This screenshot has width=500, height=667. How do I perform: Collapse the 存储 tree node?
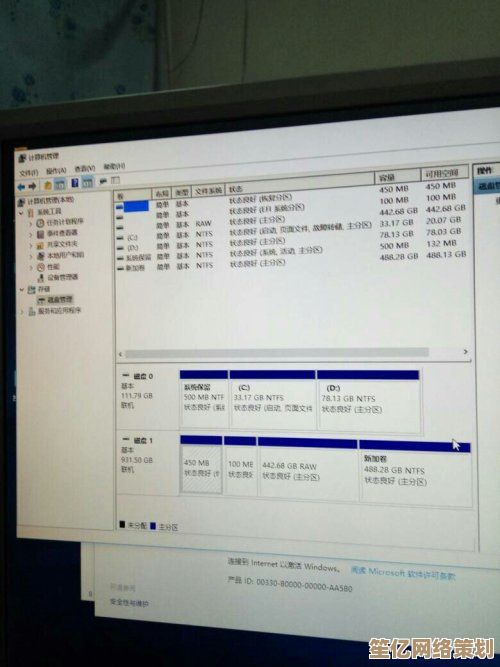click(22, 290)
